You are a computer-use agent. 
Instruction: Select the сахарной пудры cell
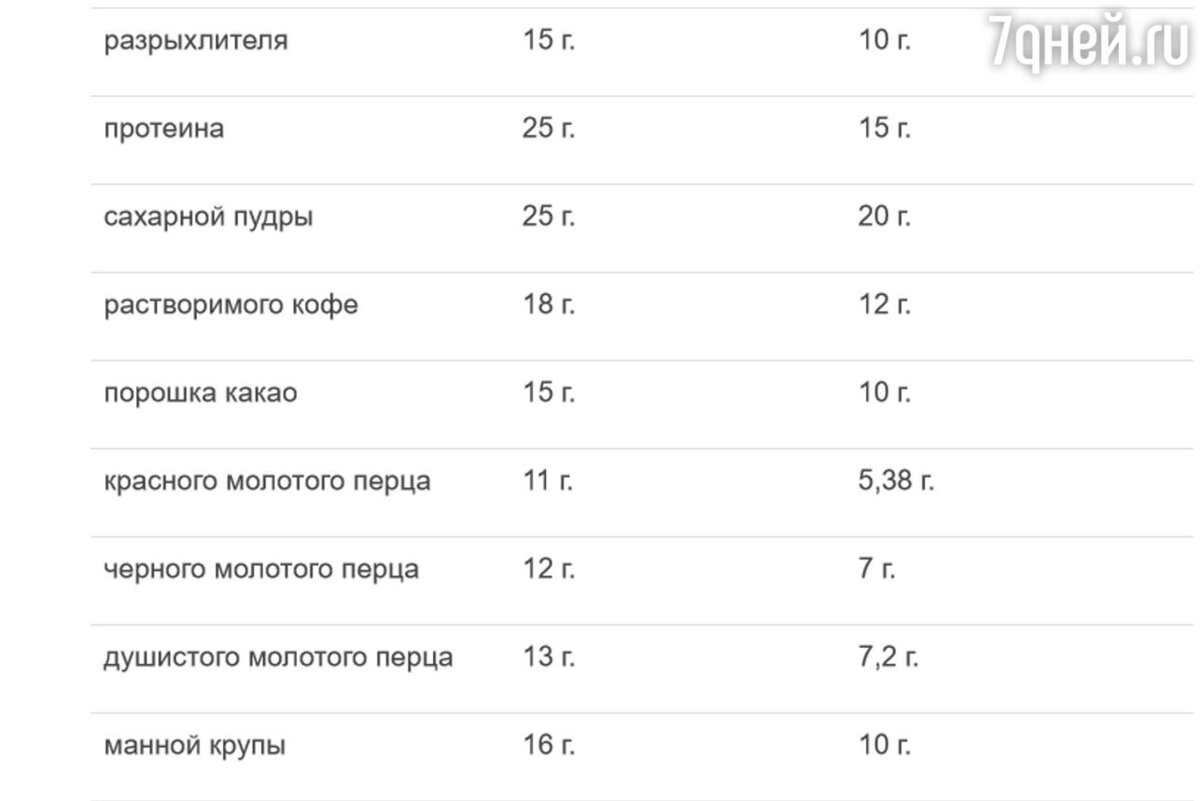point(208,218)
